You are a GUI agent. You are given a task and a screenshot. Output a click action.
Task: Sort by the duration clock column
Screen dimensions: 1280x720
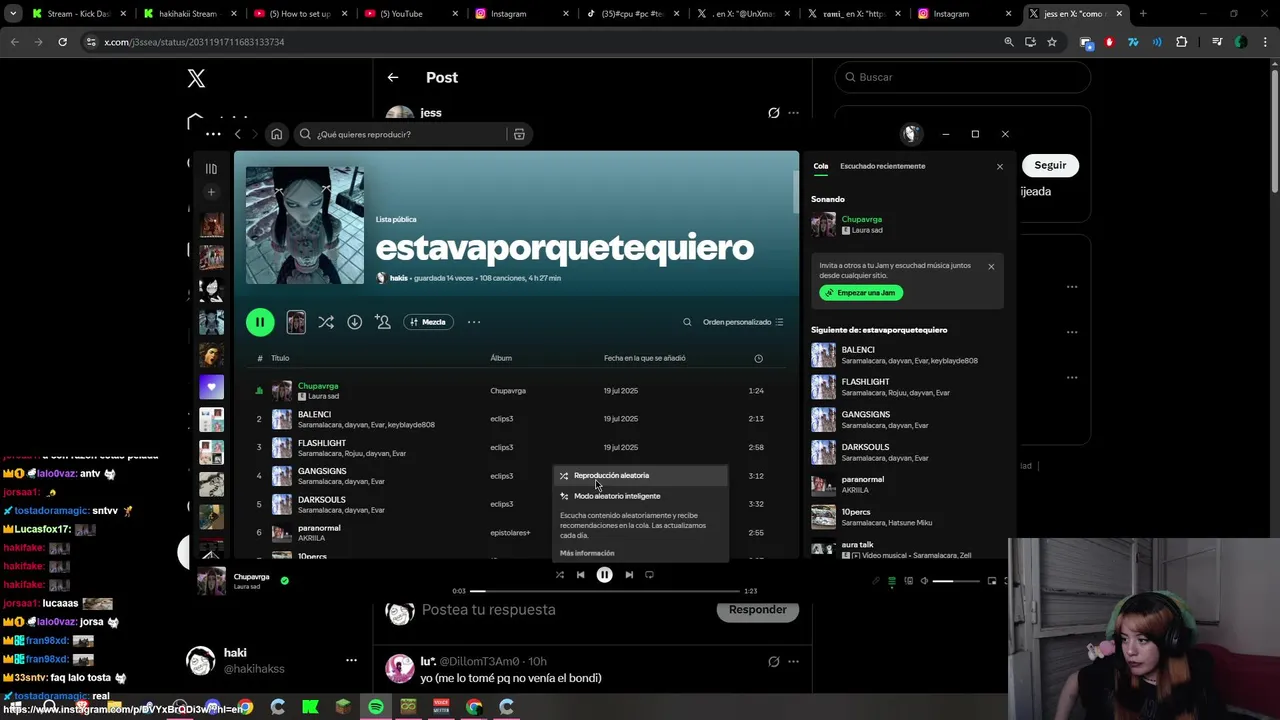pos(758,358)
